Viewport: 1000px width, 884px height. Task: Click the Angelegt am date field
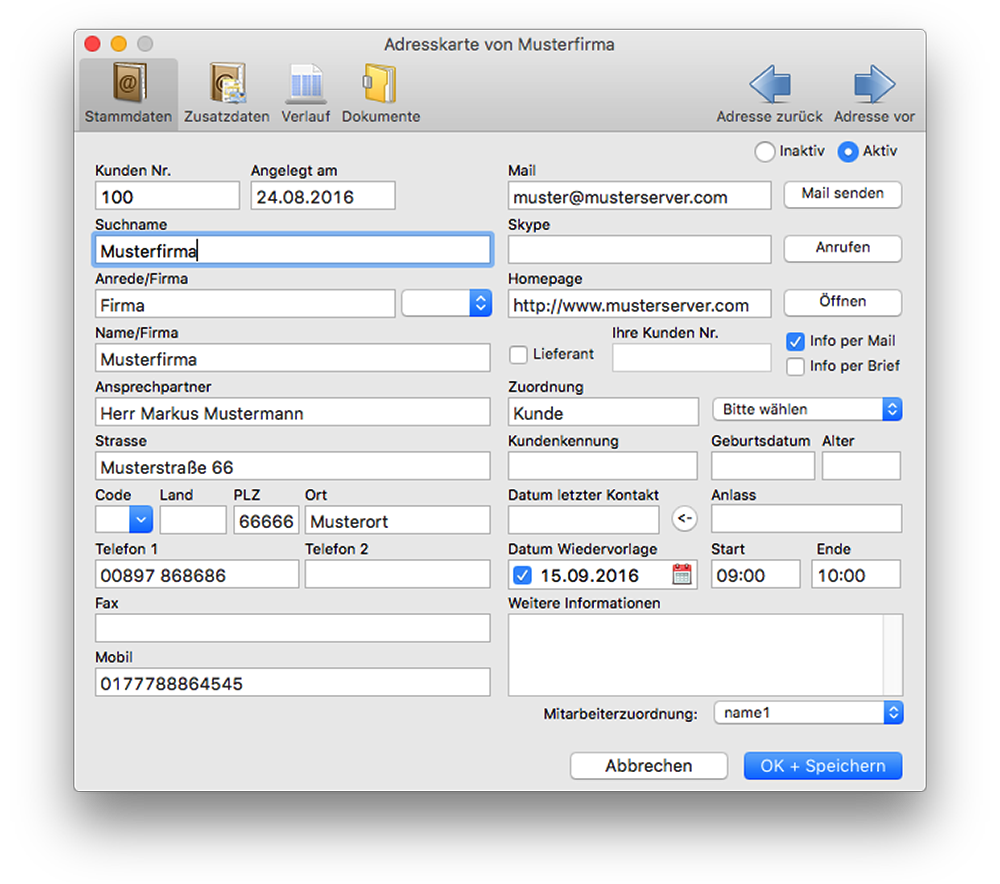coord(323,196)
